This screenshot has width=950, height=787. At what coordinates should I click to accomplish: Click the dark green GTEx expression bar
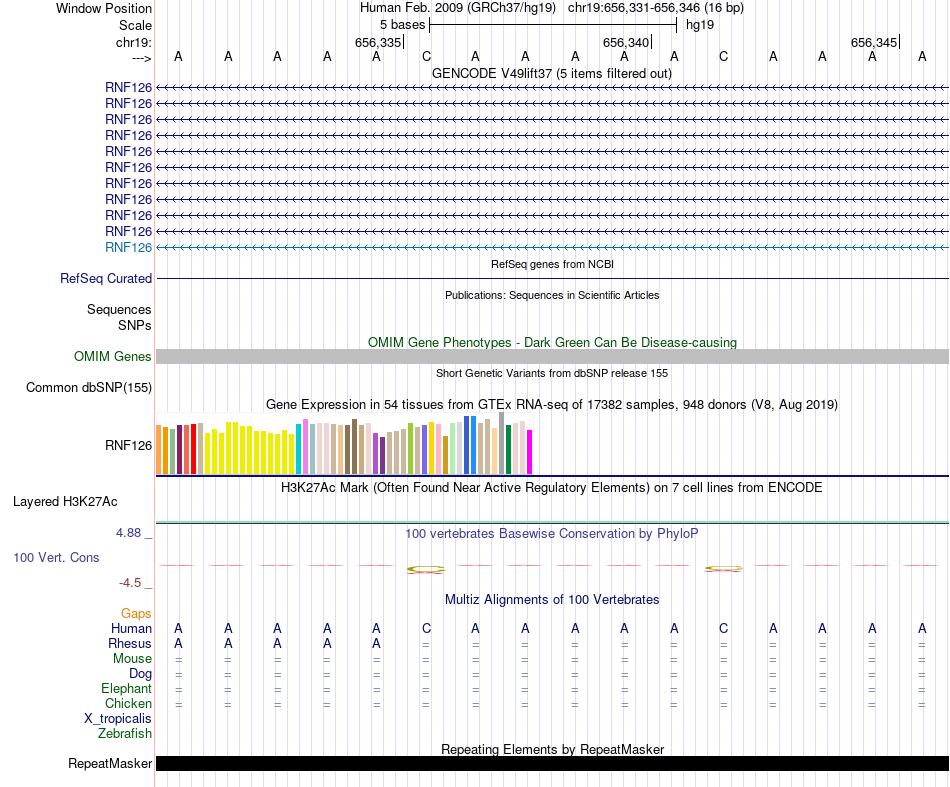tap(509, 449)
